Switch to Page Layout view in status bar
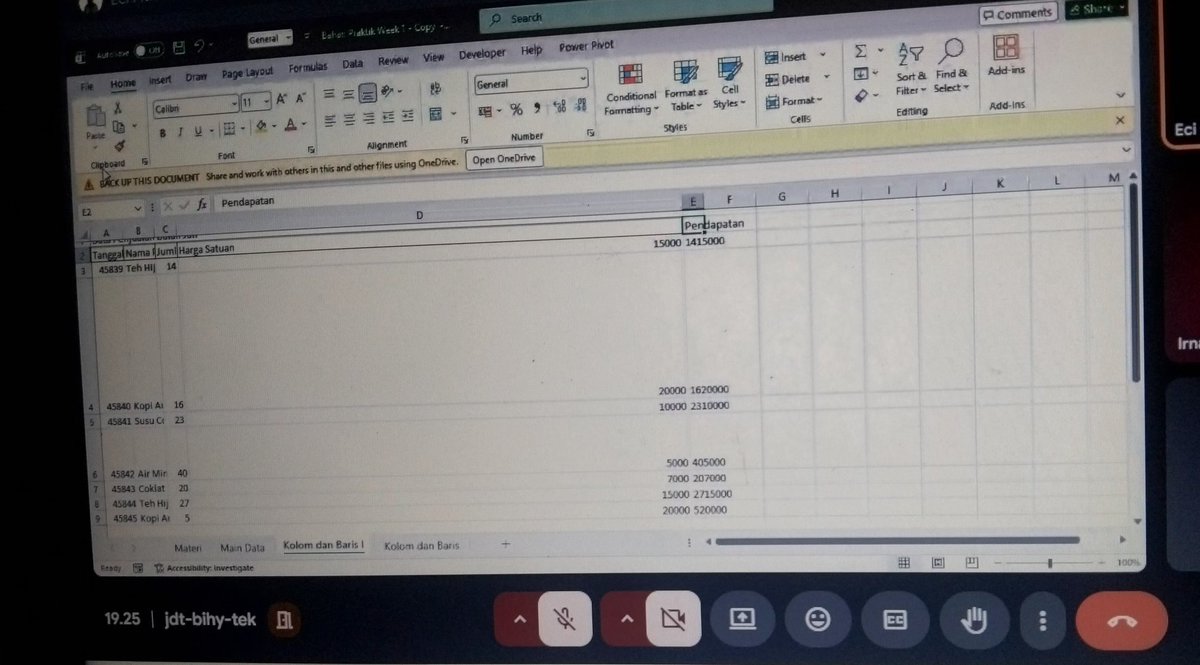The width and height of the screenshot is (1200, 665). tap(938, 563)
